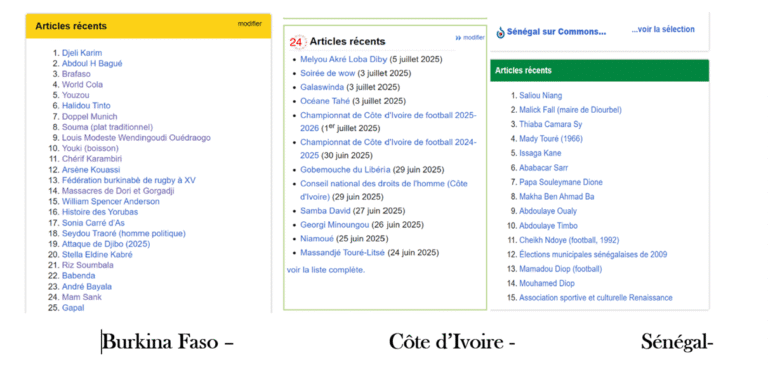The image size is (768, 367).
Task: Open the Issaga Kane article
Action: pos(540,153)
